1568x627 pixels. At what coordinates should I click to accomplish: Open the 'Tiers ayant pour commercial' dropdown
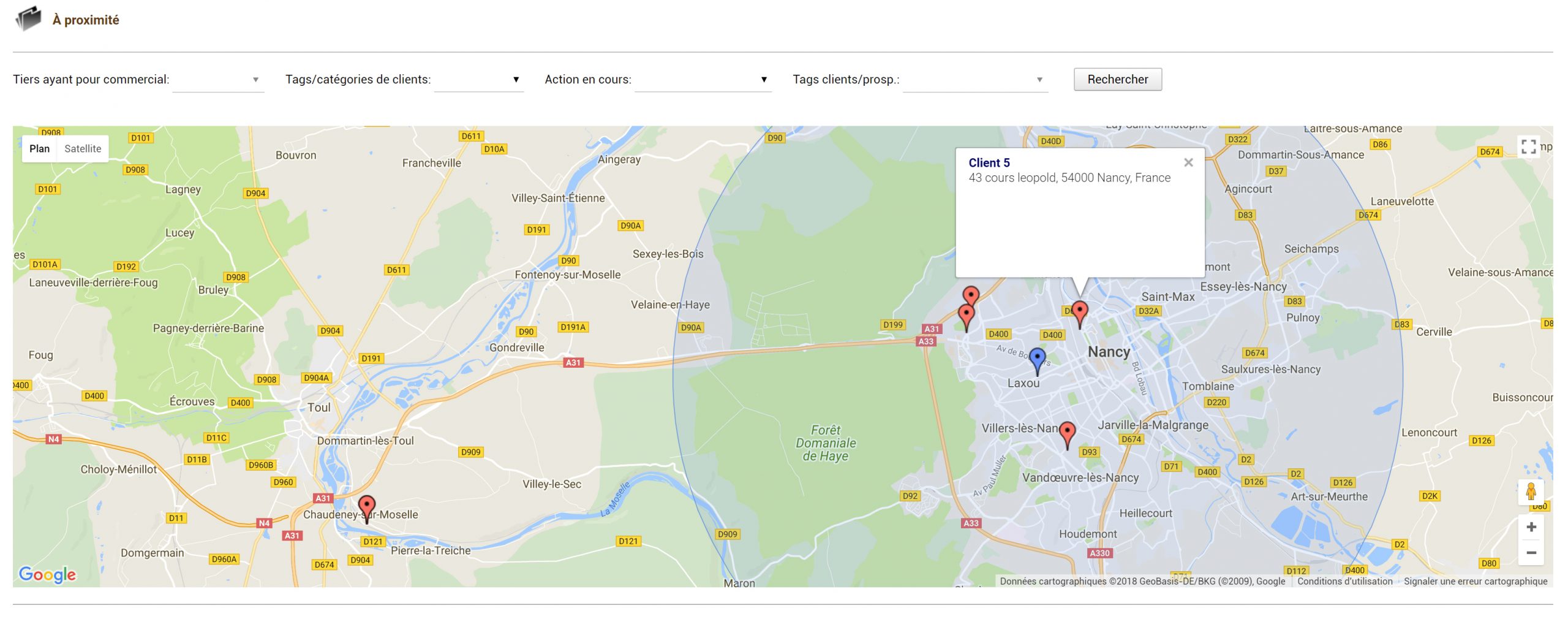(218, 80)
